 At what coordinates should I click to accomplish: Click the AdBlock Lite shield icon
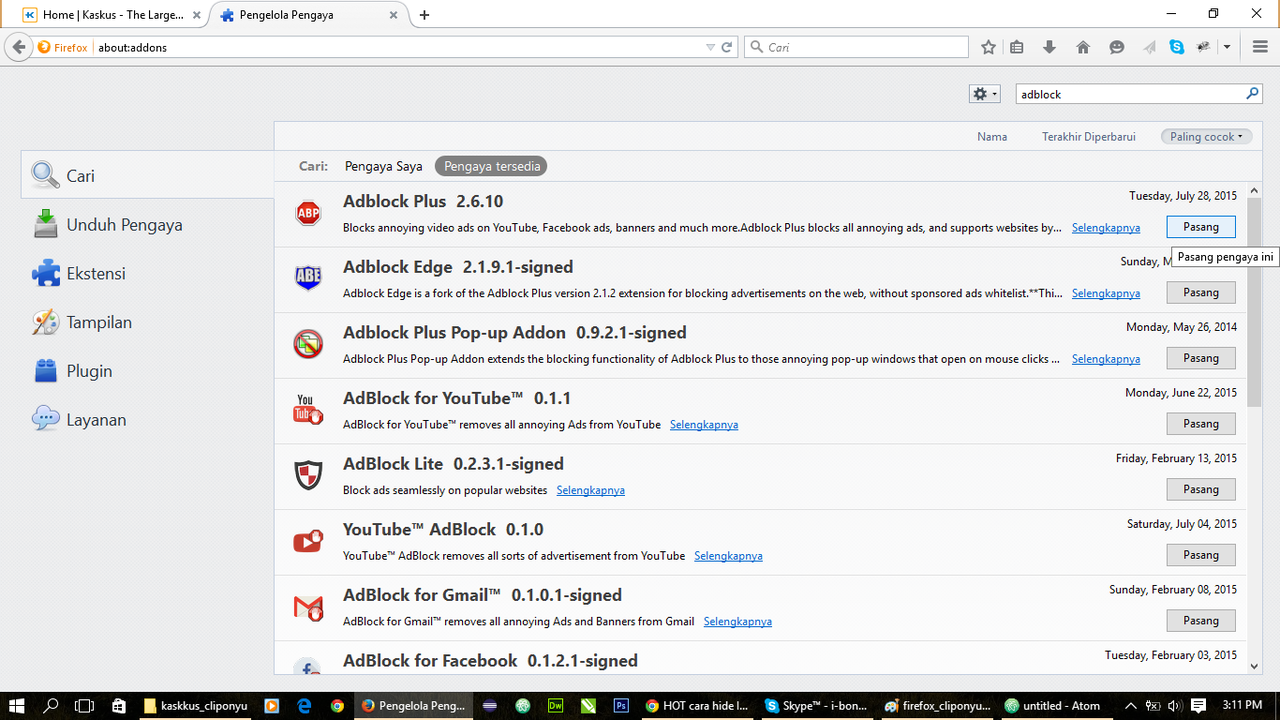[x=308, y=475]
